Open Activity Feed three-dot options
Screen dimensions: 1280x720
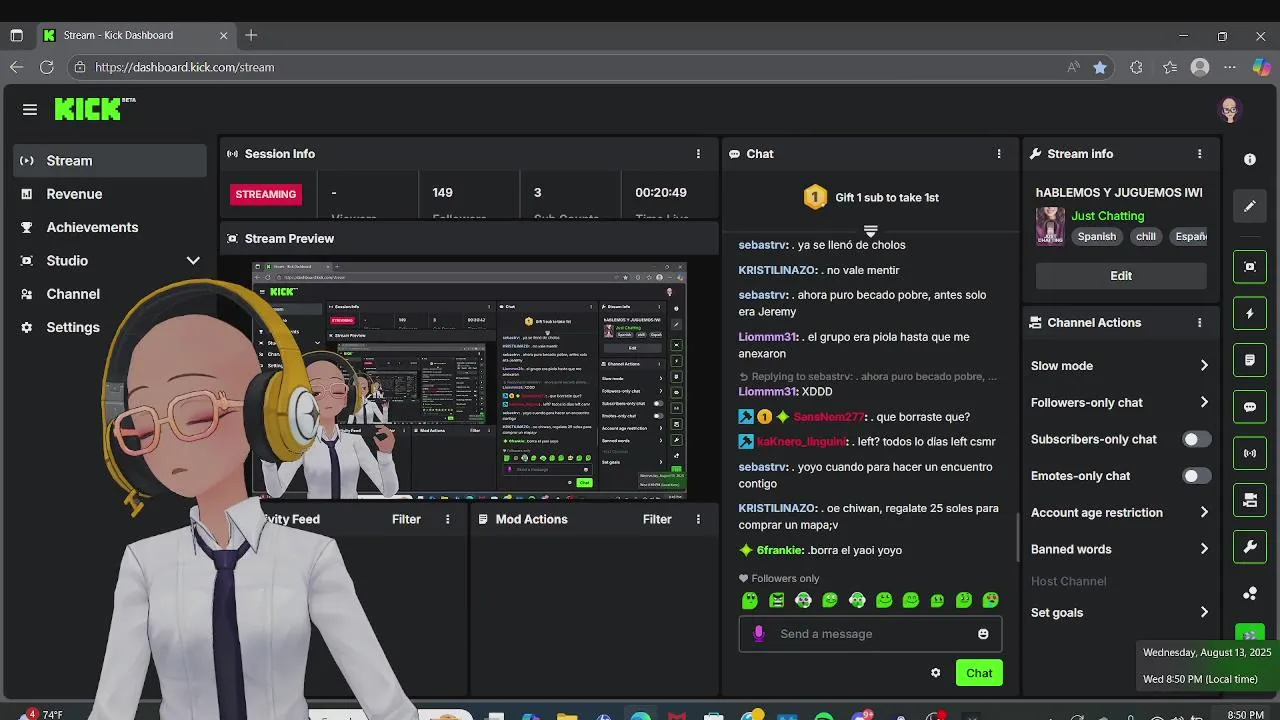tap(448, 519)
